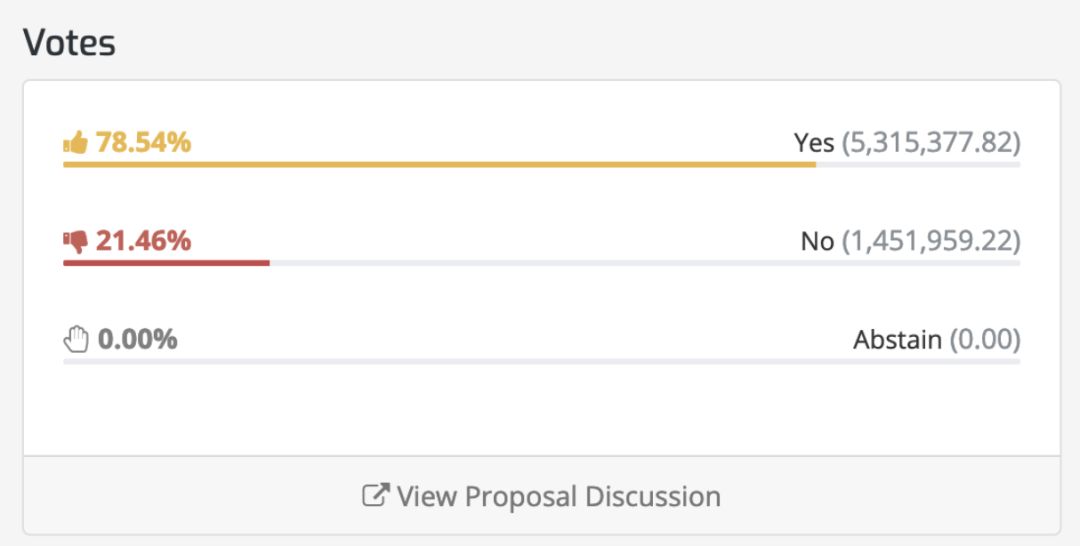Click the external link icon
This screenshot has width=1080, height=546.
[375, 495]
